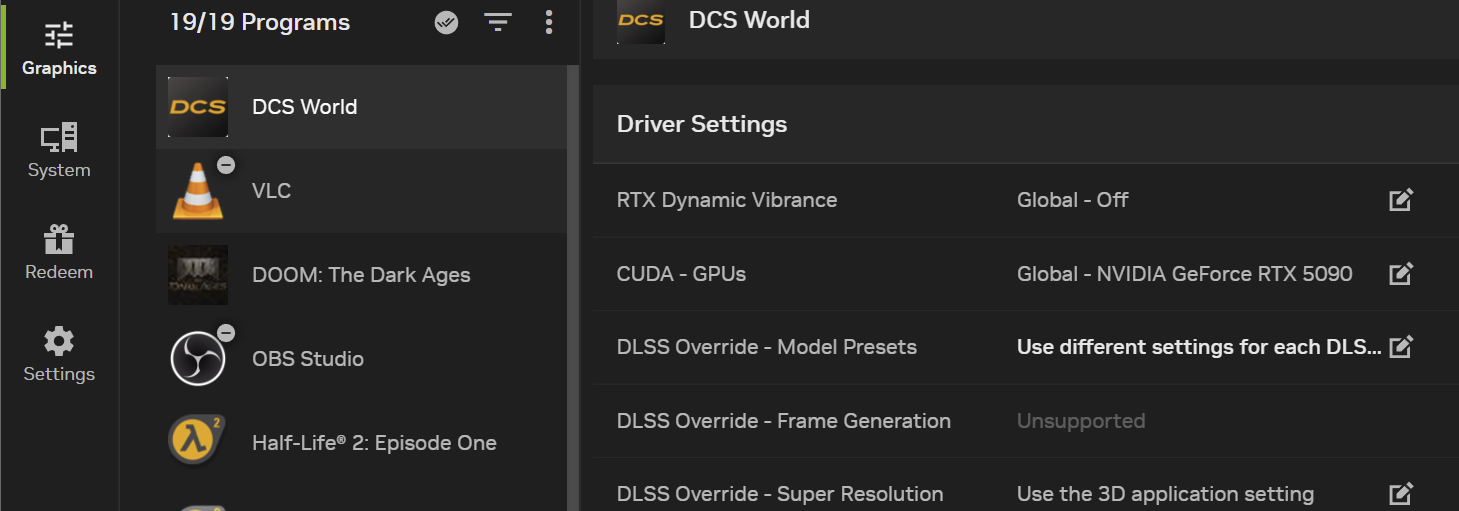Open the Graphics tab in sidebar
The height and width of the screenshot is (511, 1459).
pyautogui.click(x=59, y=48)
